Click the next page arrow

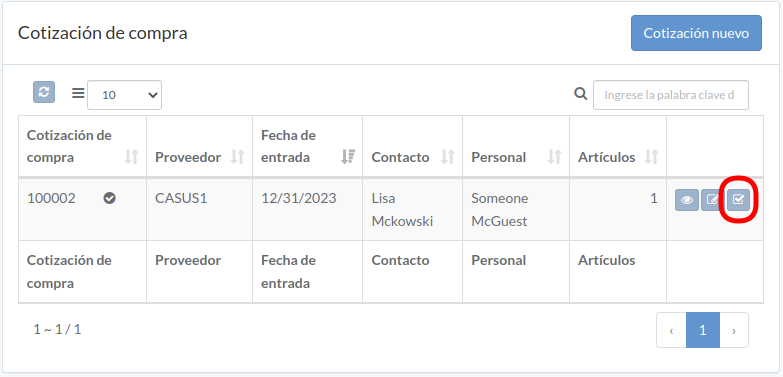(734, 330)
